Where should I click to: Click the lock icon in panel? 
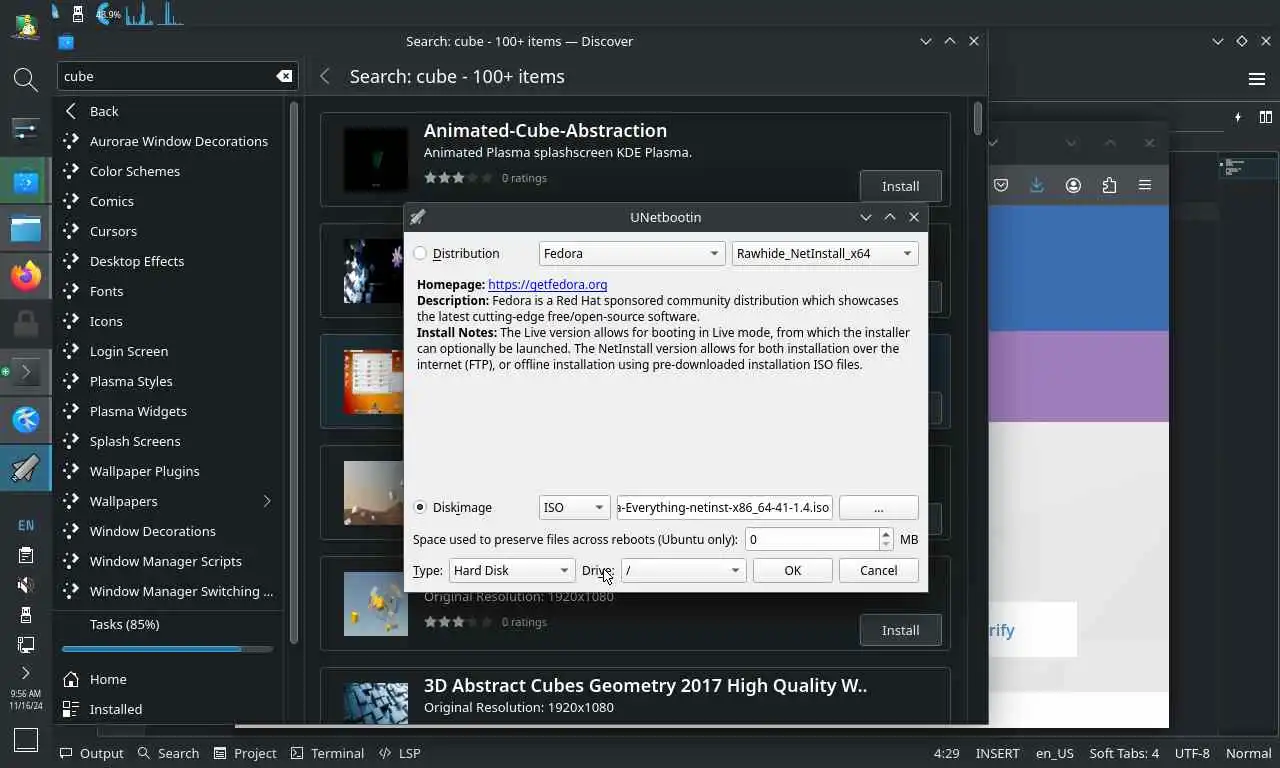pos(26,323)
